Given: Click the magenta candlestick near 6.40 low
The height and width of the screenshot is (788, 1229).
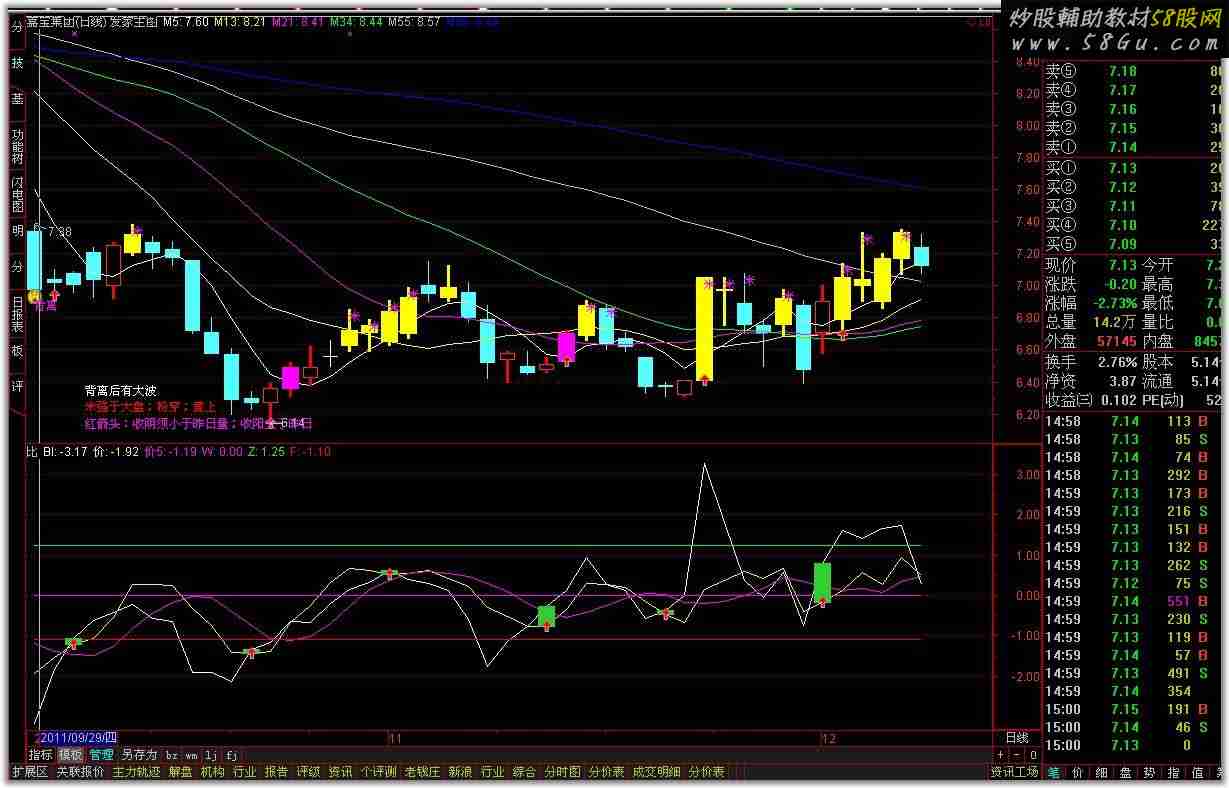Looking at the screenshot, I should click(x=290, y=377).
